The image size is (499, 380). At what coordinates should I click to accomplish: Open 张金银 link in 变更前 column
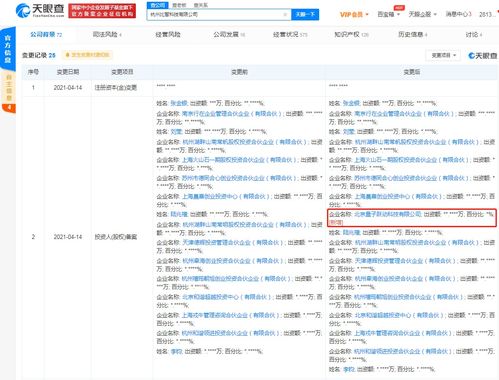point(179,103)
